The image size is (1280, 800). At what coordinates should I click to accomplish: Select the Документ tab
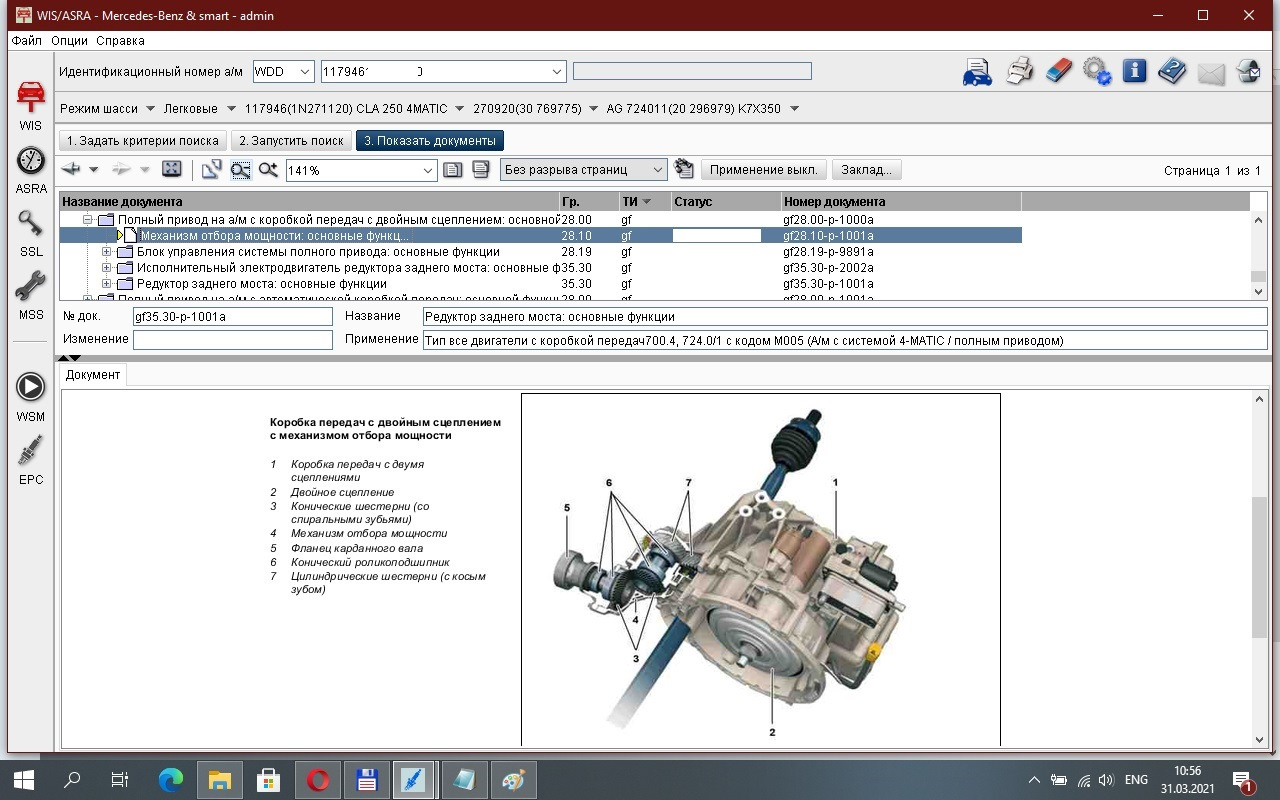point(93,375)
